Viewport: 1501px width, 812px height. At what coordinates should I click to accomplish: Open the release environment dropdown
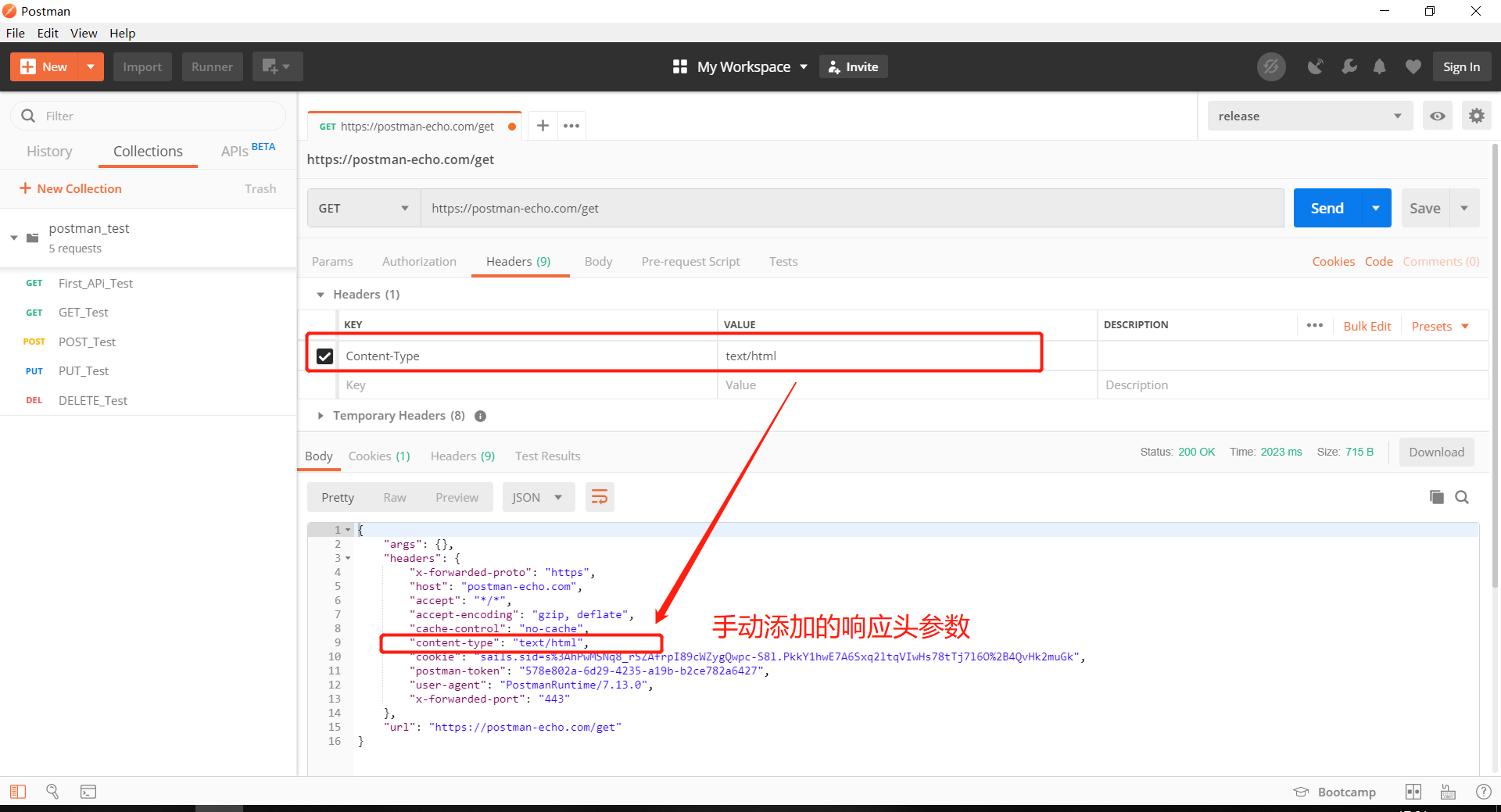(1310, 116)
